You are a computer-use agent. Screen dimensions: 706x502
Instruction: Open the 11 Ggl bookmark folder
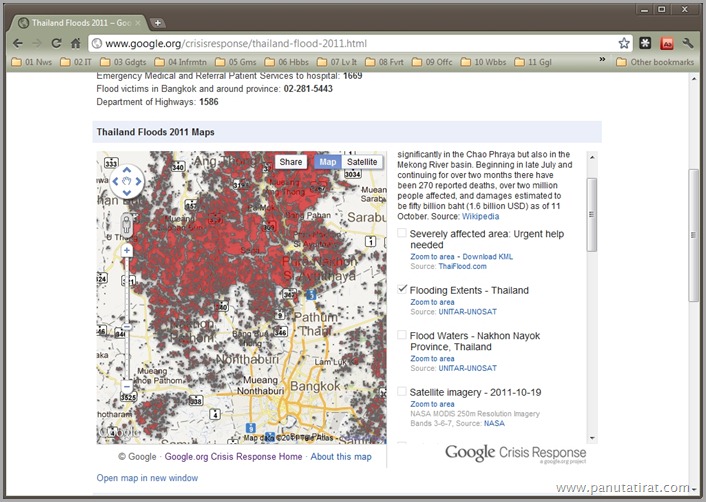[x=533, y=62]
